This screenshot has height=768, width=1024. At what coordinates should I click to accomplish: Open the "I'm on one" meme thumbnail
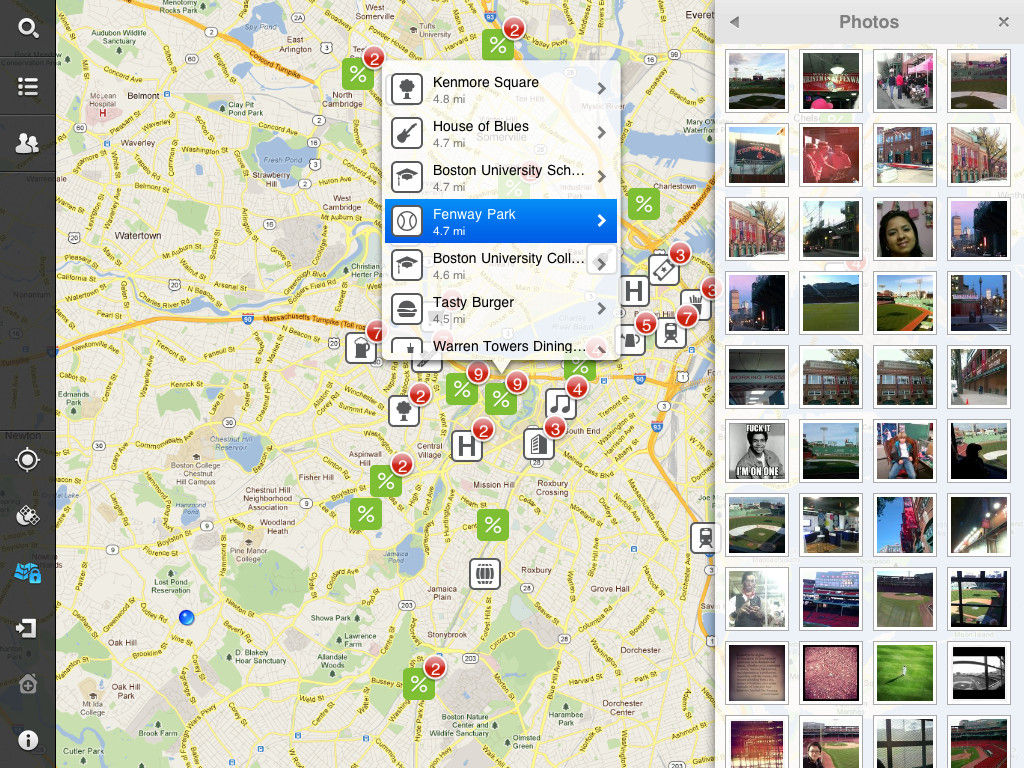point(757,451)
